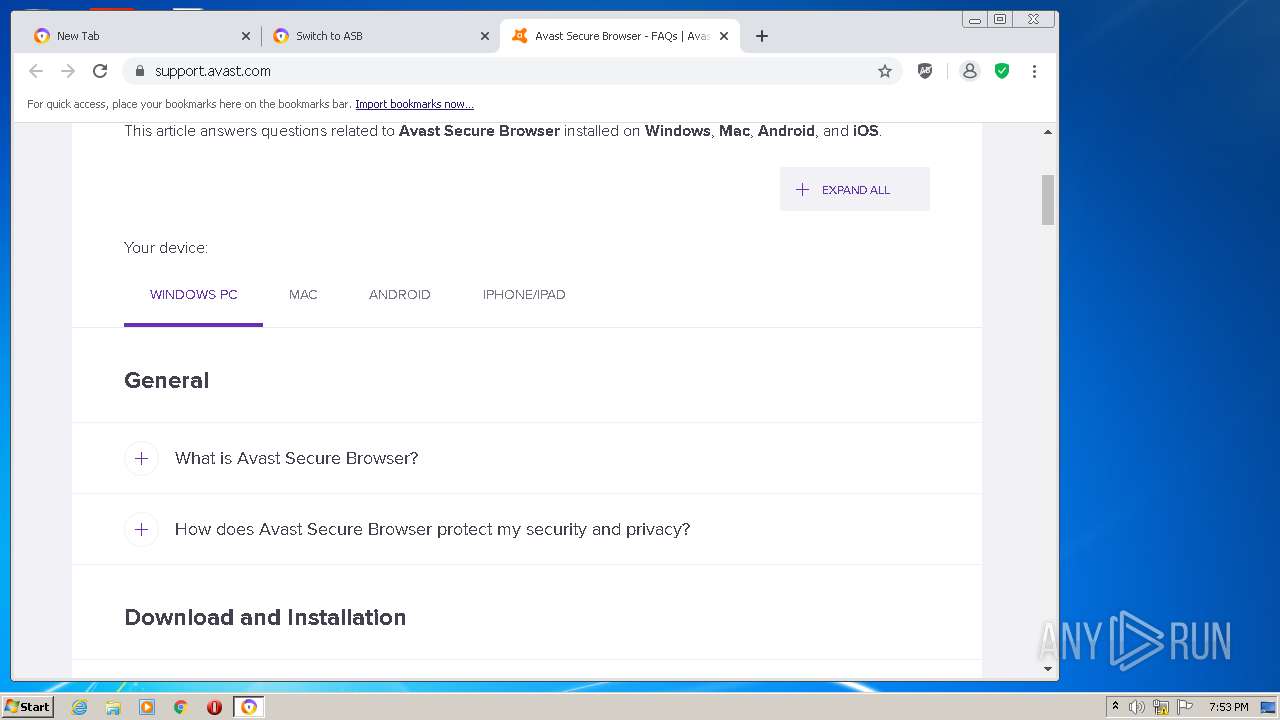Go back to the previous page
The width and height of the screenshot is (1280, 720).
(x=36, y=71)
